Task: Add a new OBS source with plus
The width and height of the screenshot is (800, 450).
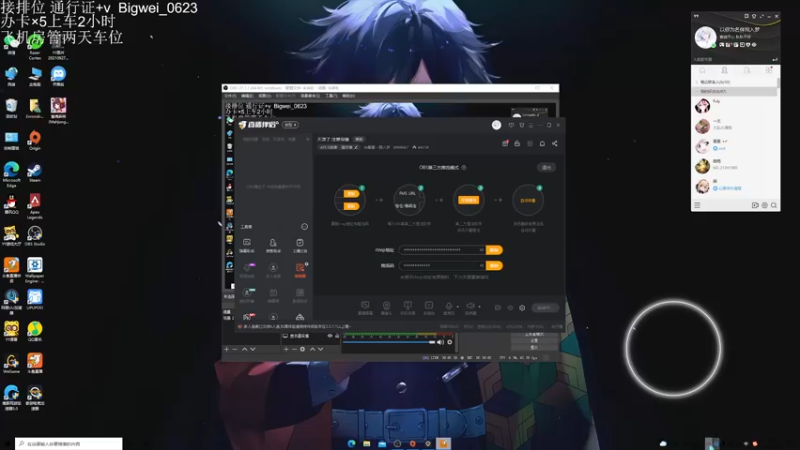Action: (x=286, y=349)
